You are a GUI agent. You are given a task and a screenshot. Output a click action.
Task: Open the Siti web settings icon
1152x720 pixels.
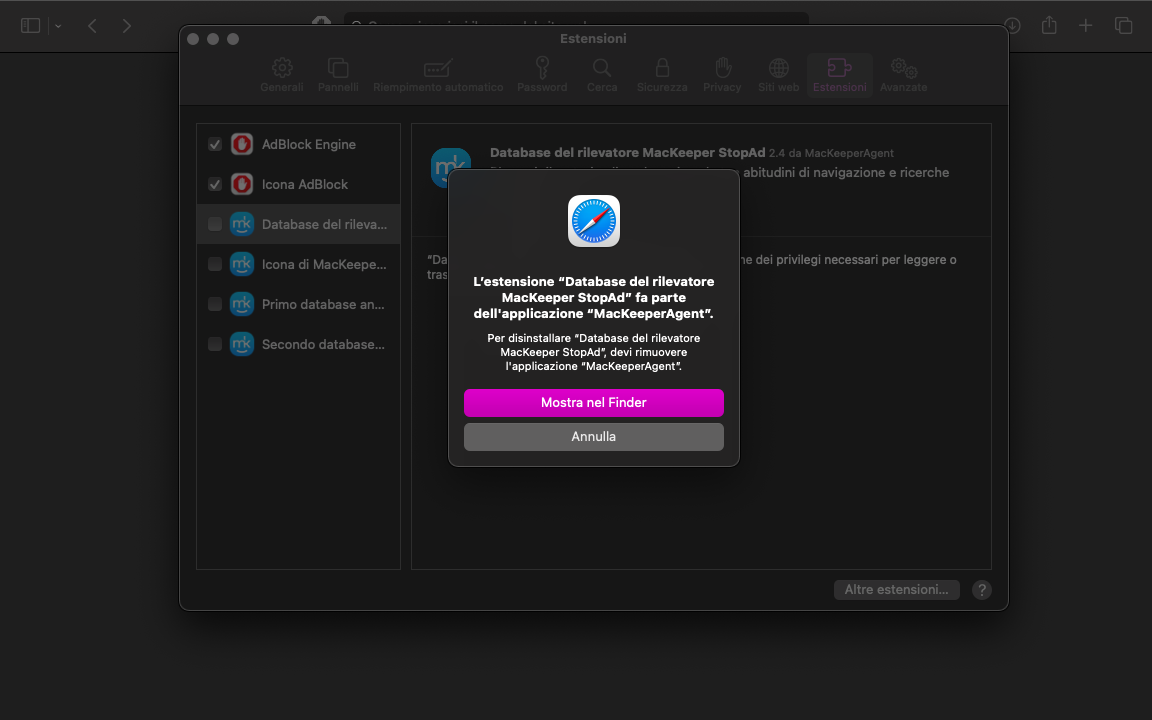click(x=777, y=74)
